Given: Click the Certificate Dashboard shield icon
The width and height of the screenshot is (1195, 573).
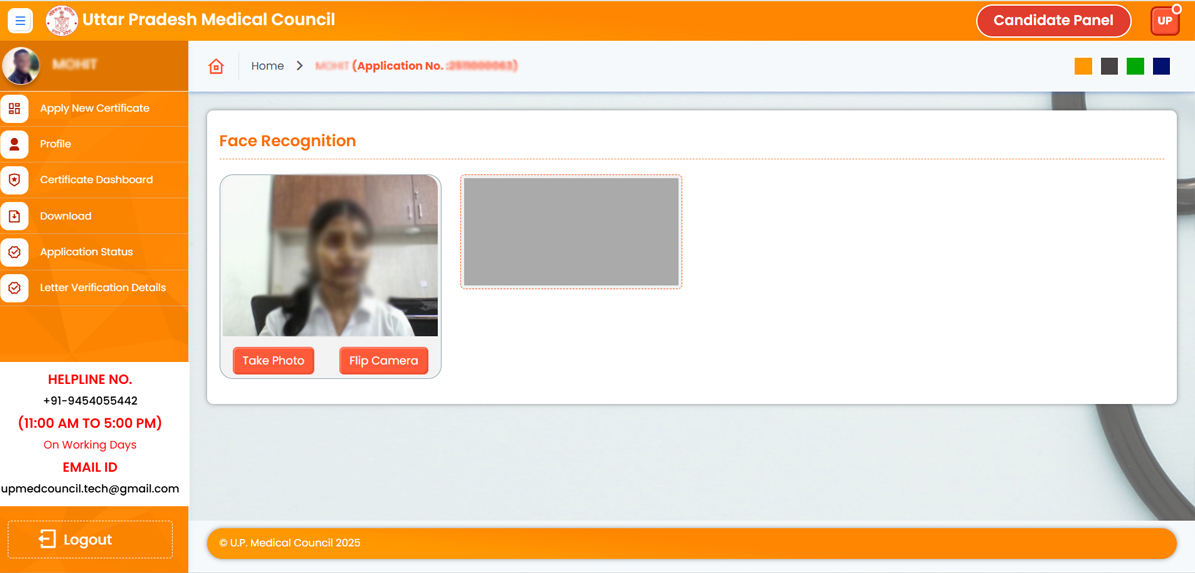Looking at the screenshot, I should coord(14,180).
